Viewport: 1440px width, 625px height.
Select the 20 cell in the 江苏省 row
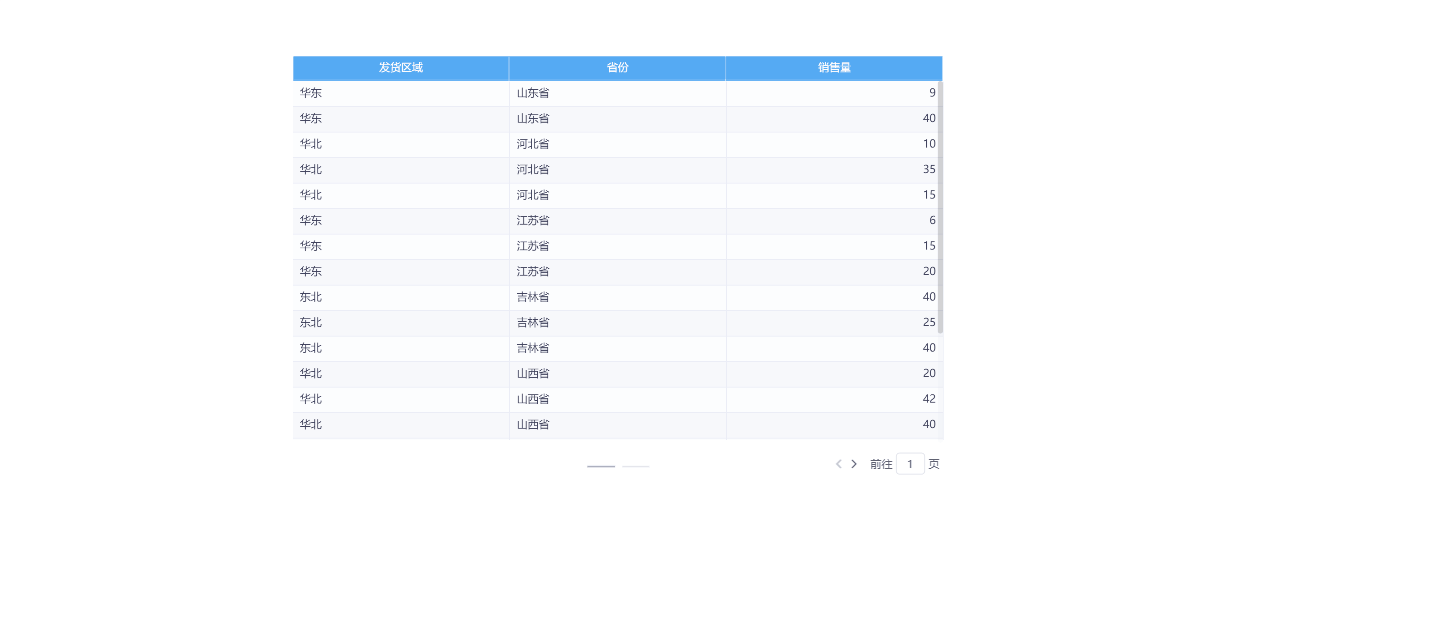[834, 272]
